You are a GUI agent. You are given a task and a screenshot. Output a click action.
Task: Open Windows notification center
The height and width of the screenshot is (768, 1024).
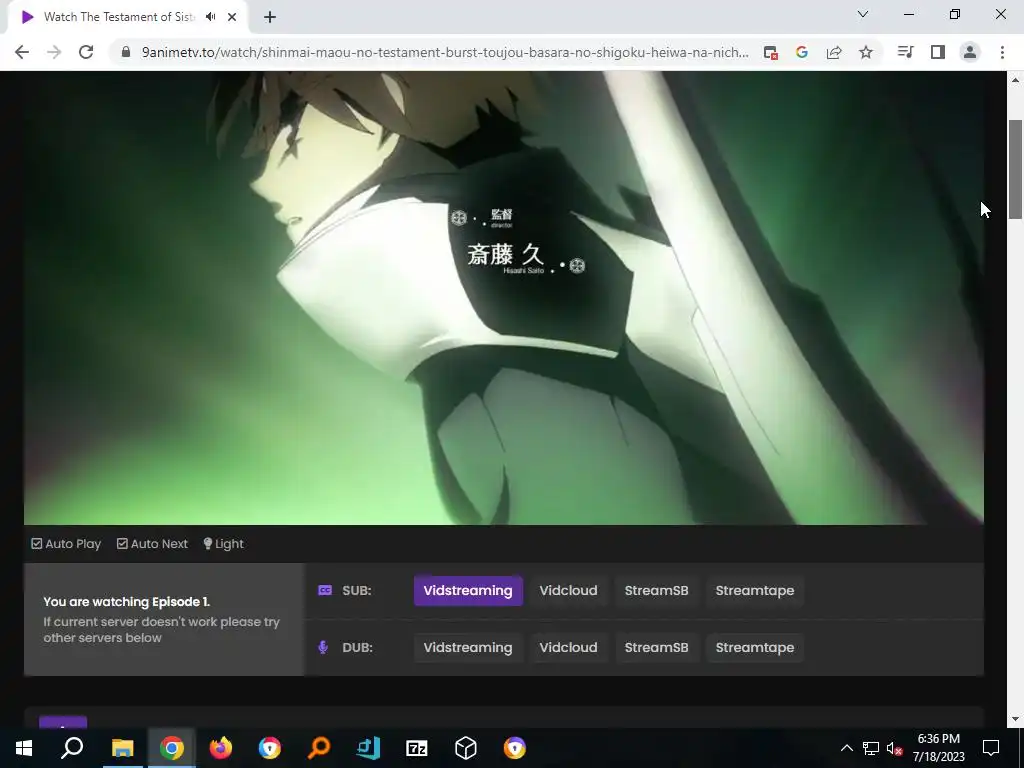(x=991, y=748)
